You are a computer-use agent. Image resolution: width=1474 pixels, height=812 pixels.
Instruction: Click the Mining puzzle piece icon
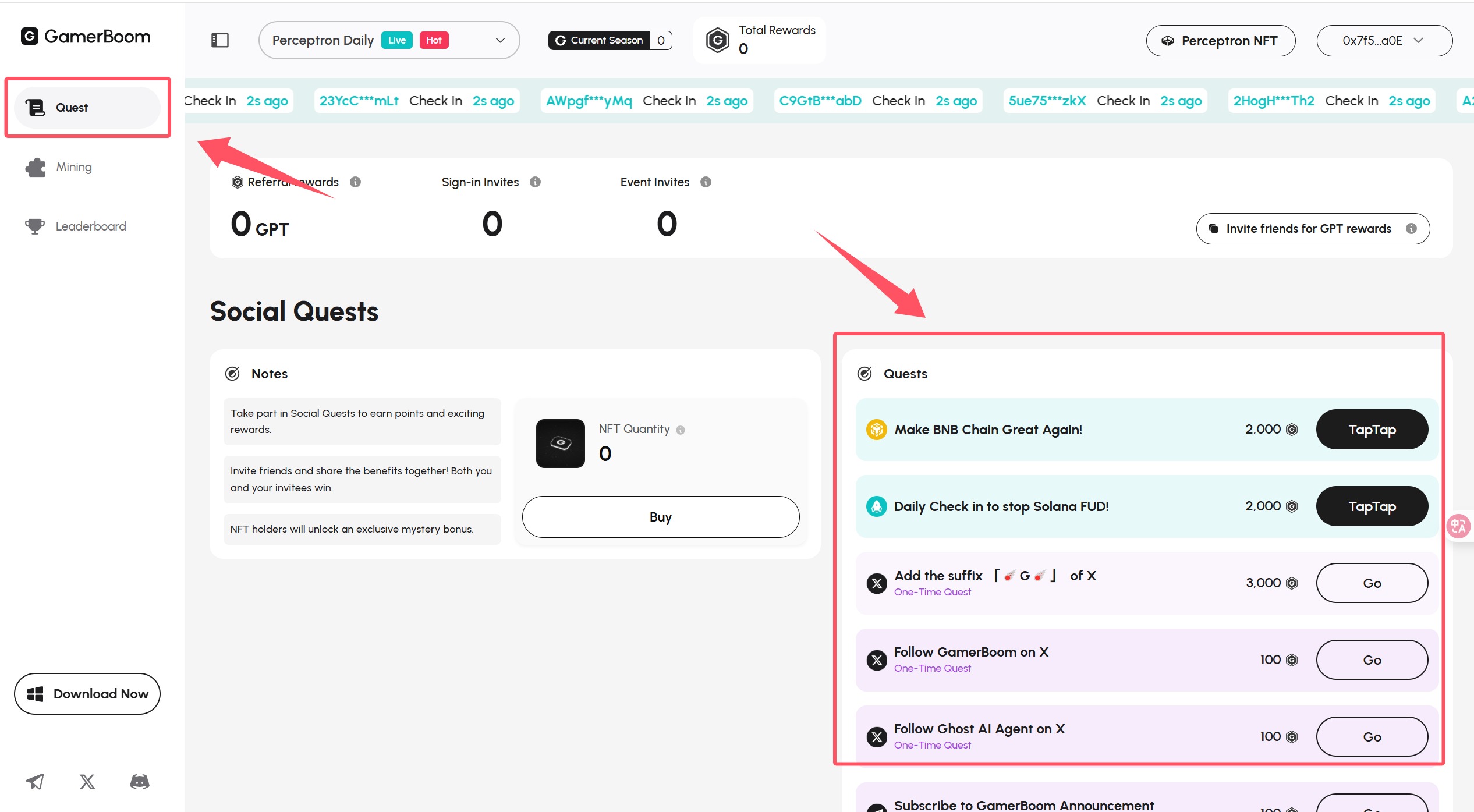click(36, 167)
